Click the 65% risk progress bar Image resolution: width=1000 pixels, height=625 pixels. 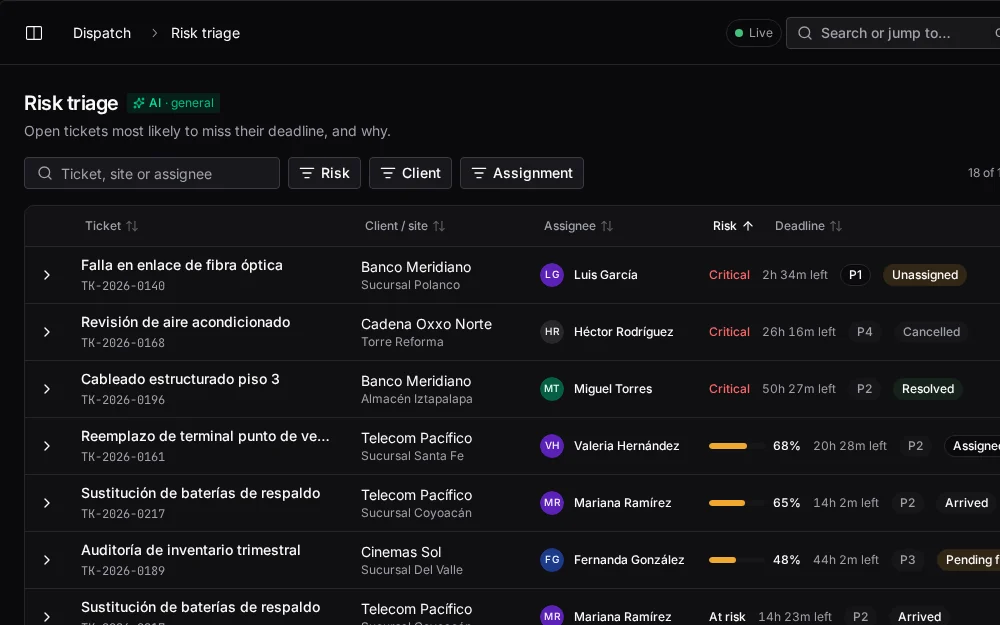coord(737,503)
